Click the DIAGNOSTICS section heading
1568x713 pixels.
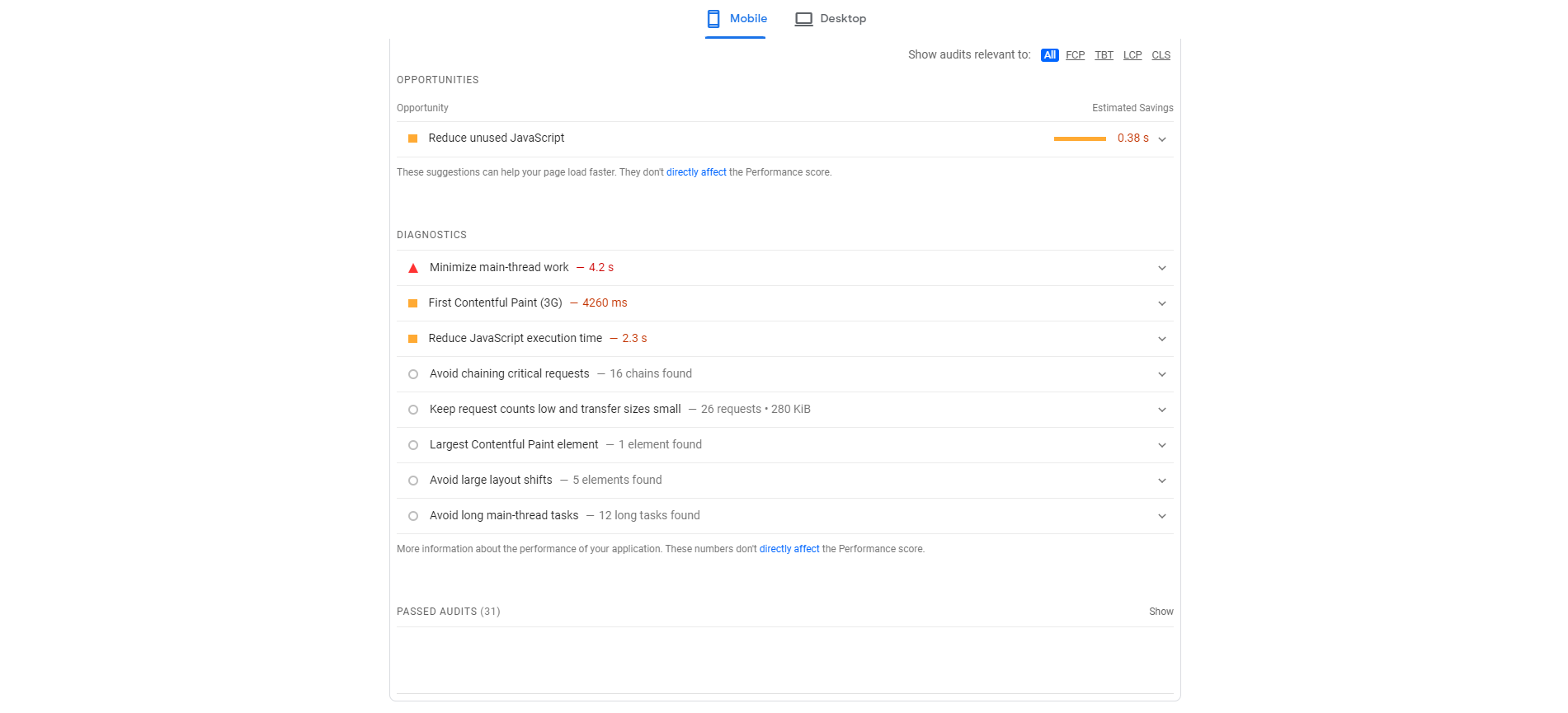pos(431,235)
